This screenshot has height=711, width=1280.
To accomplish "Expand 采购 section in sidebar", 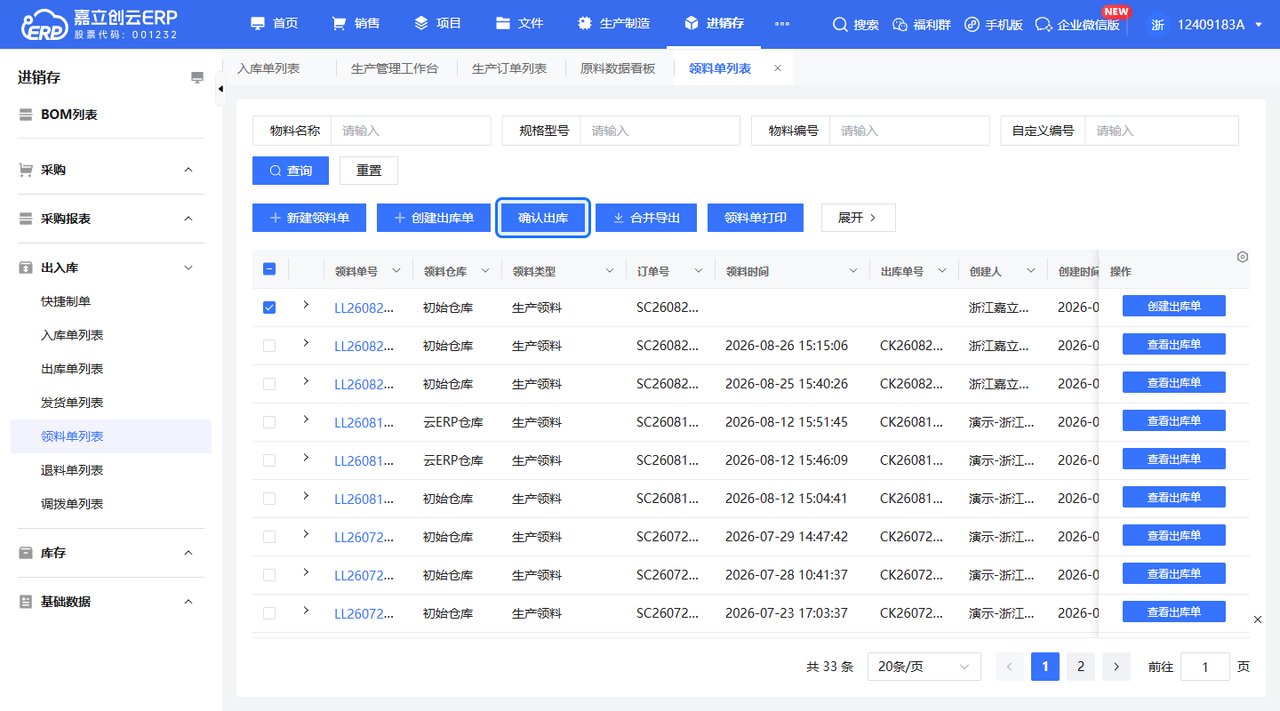I will pos(188,170).
